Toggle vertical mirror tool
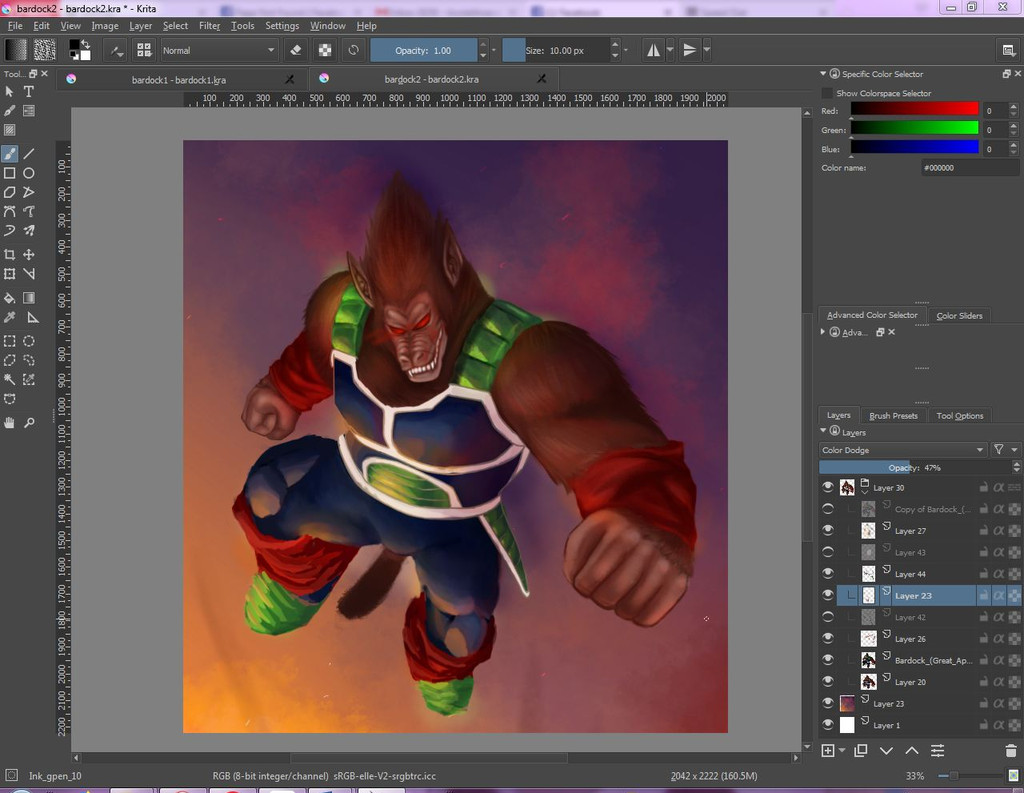1024x793 pixels. coord(690,50)
